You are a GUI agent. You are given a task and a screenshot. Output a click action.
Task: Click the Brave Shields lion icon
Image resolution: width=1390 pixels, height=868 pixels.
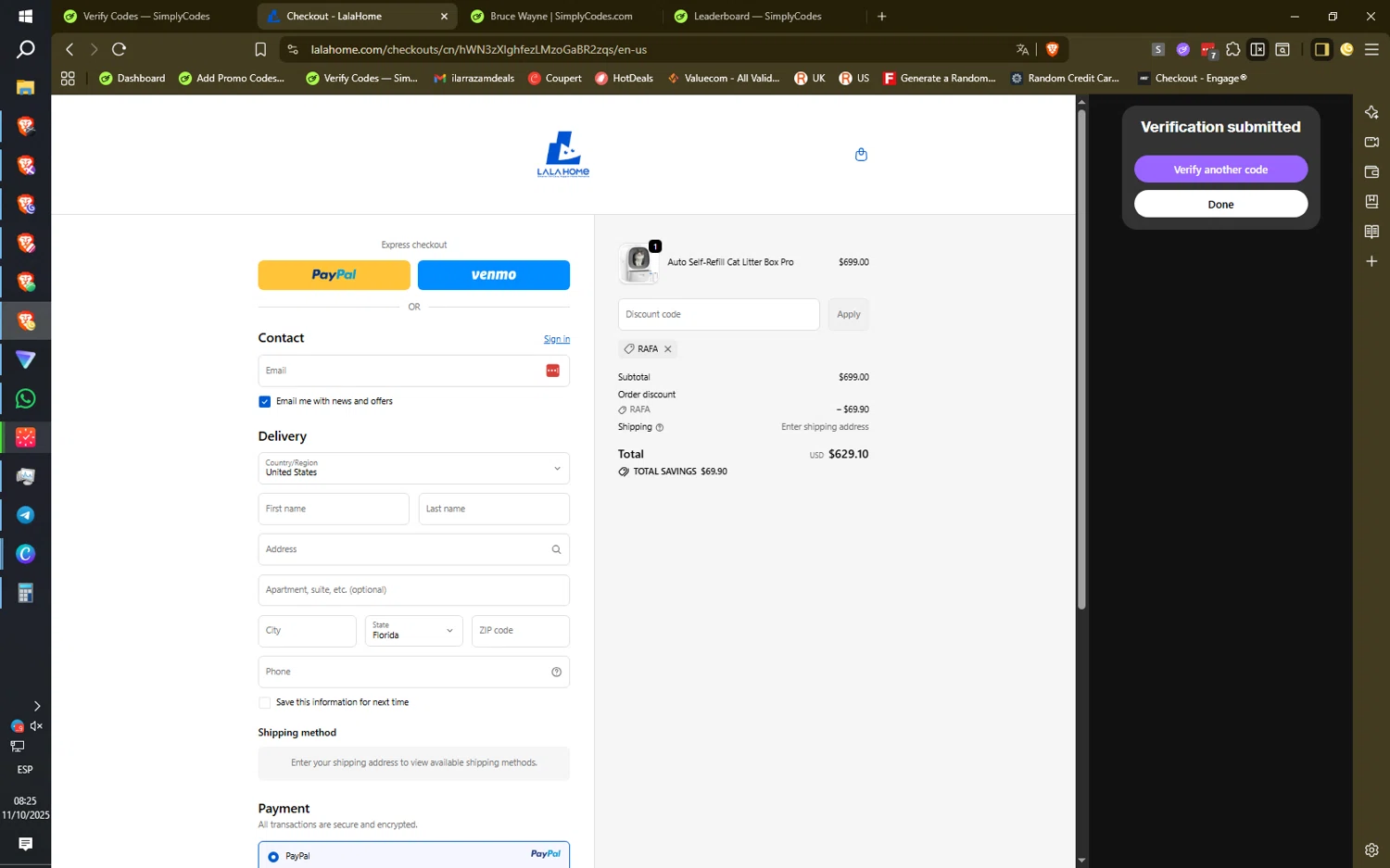(x=1052, y=49)
